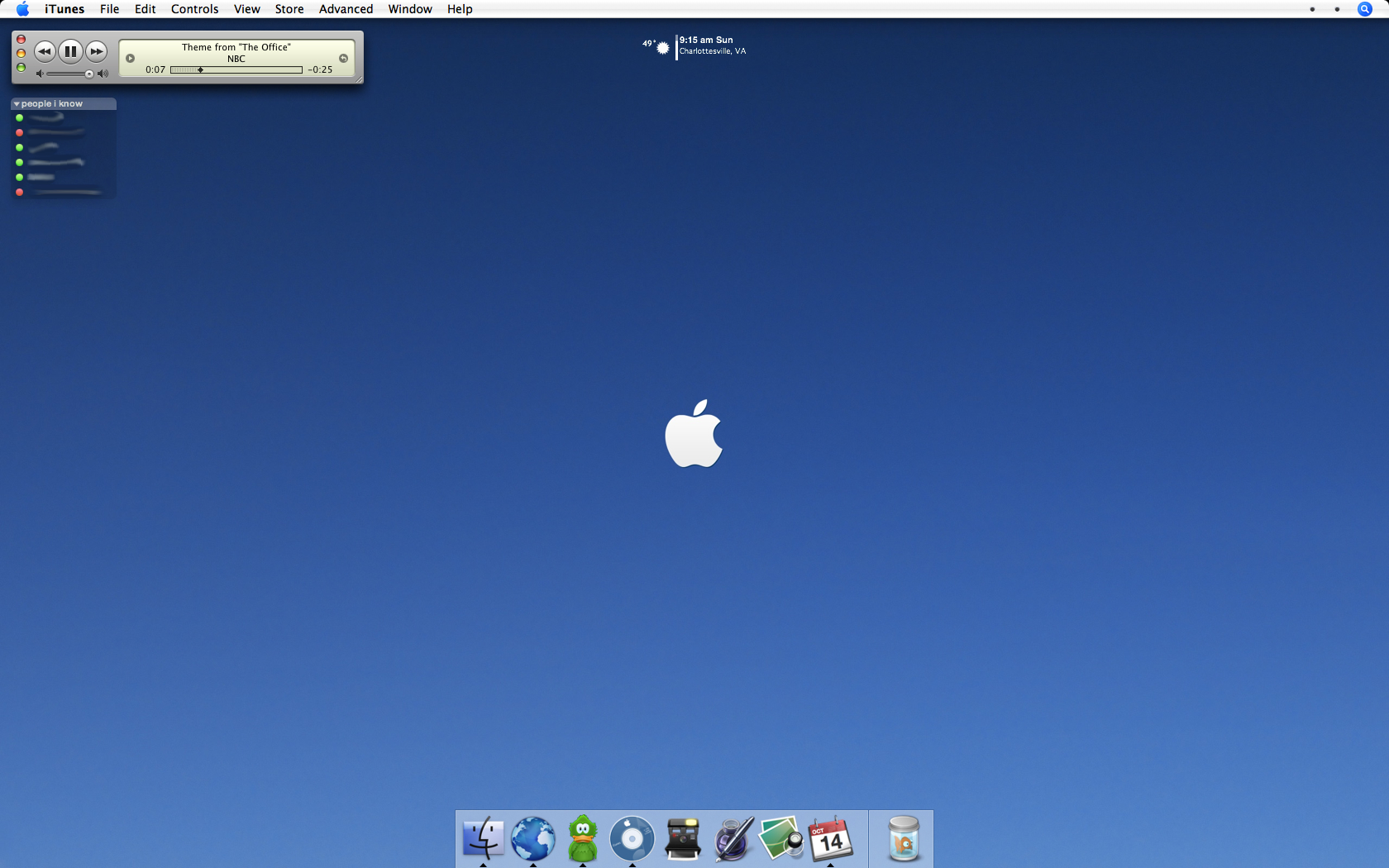Click the Charlottesville, VA location text
The width and height of the screenshot is (1389, 868).
coord(713,51)
